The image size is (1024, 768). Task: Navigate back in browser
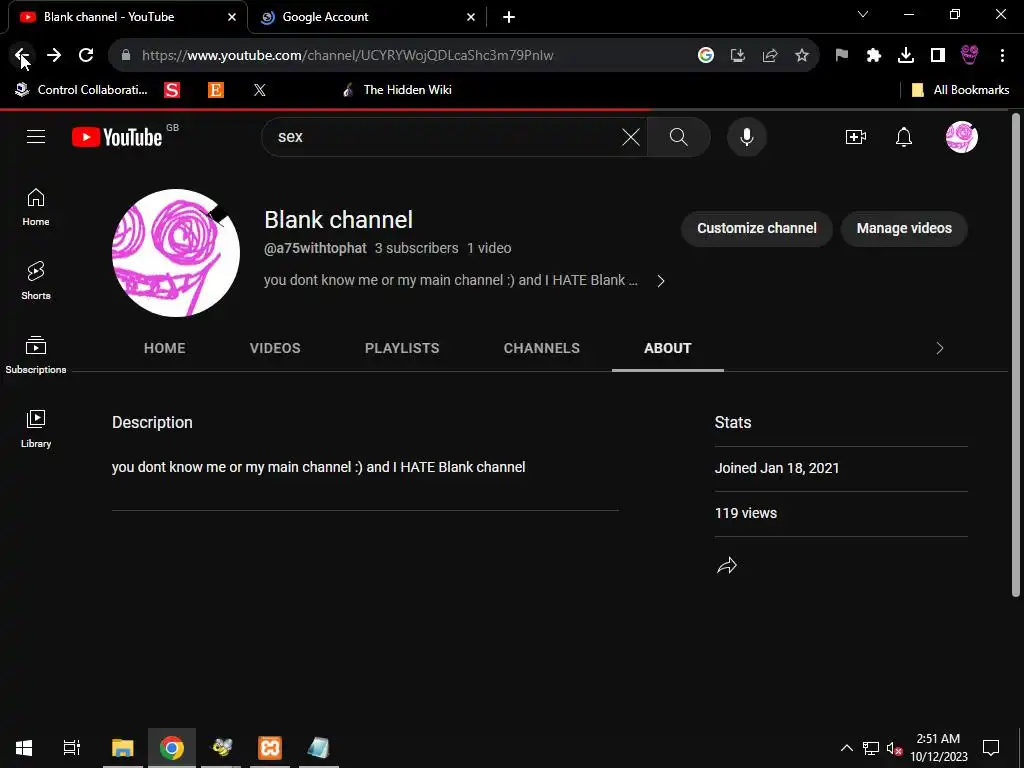pyautogui.click(x=22, y=56)
